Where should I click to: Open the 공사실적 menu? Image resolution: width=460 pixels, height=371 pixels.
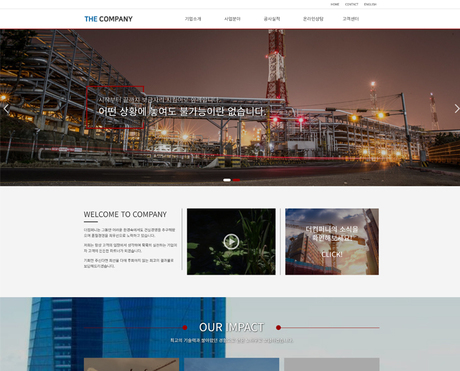(272, 19)
